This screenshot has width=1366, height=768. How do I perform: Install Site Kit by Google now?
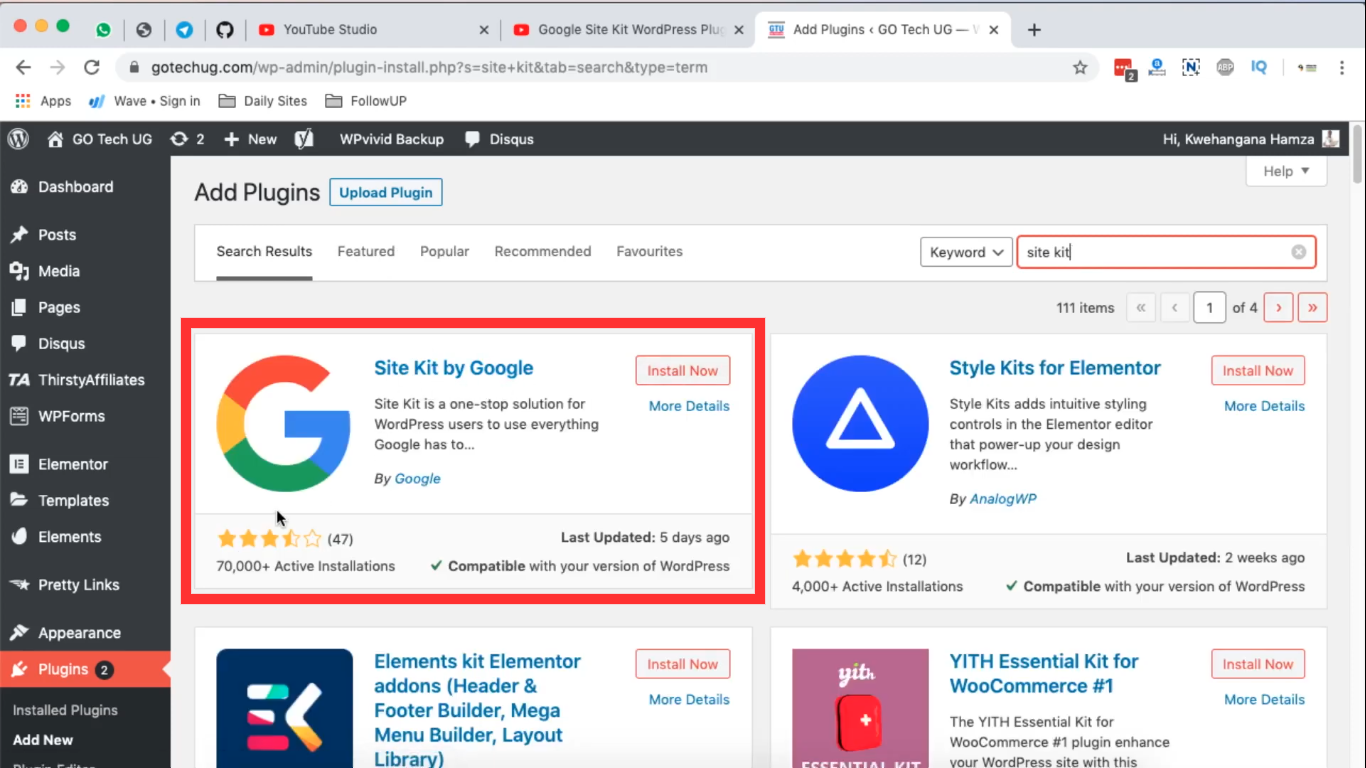[x=683, y=370]
